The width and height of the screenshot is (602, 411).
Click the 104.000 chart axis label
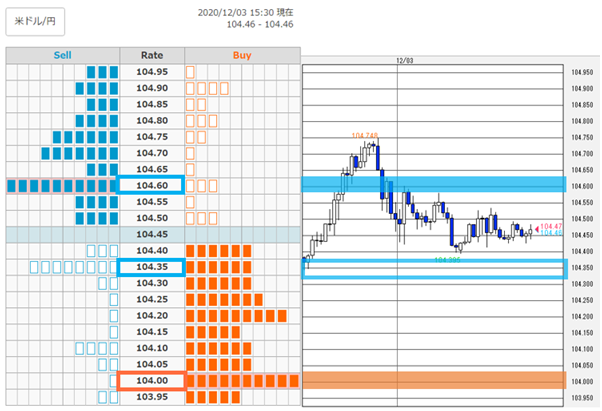coord(582,381)
